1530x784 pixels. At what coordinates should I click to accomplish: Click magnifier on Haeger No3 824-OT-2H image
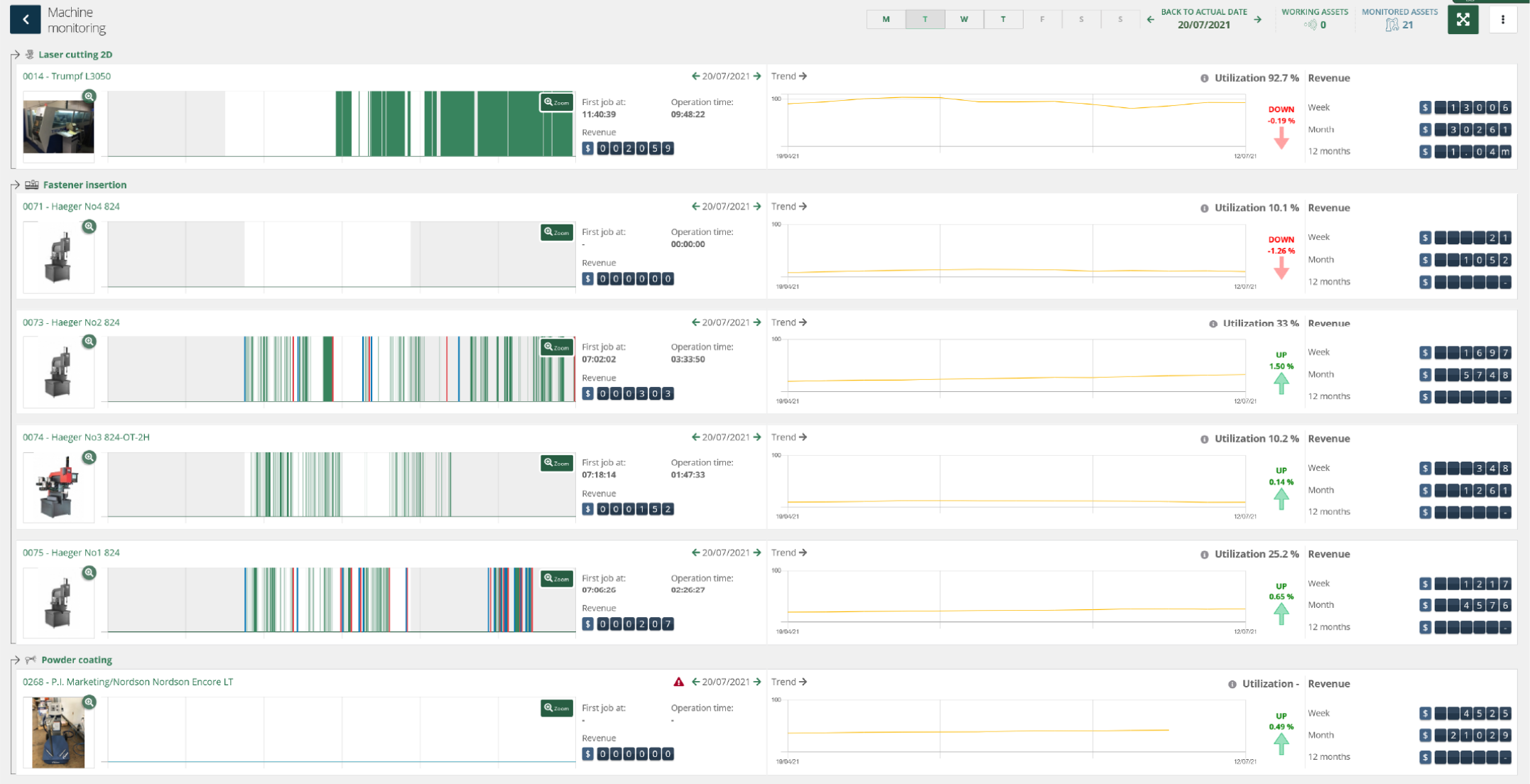click(x=89, y=457)
